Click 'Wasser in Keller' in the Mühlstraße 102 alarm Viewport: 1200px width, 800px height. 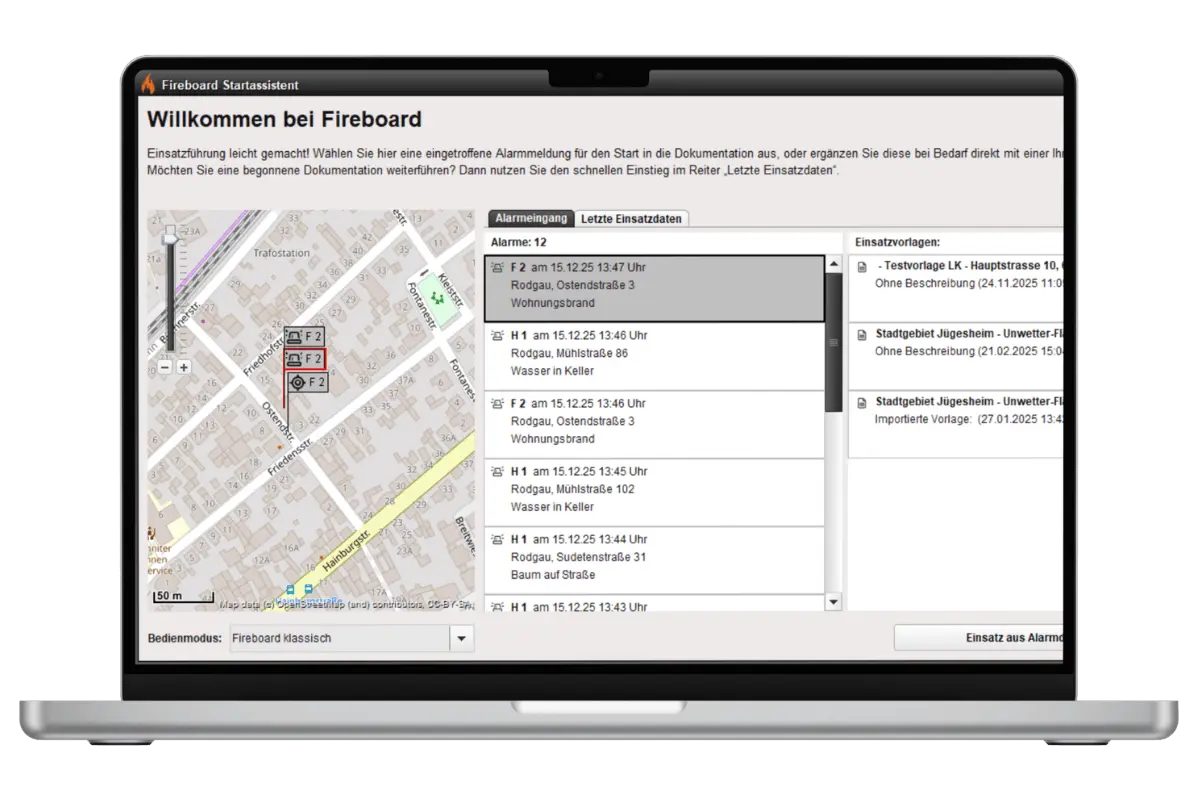(x=552, y=507)
